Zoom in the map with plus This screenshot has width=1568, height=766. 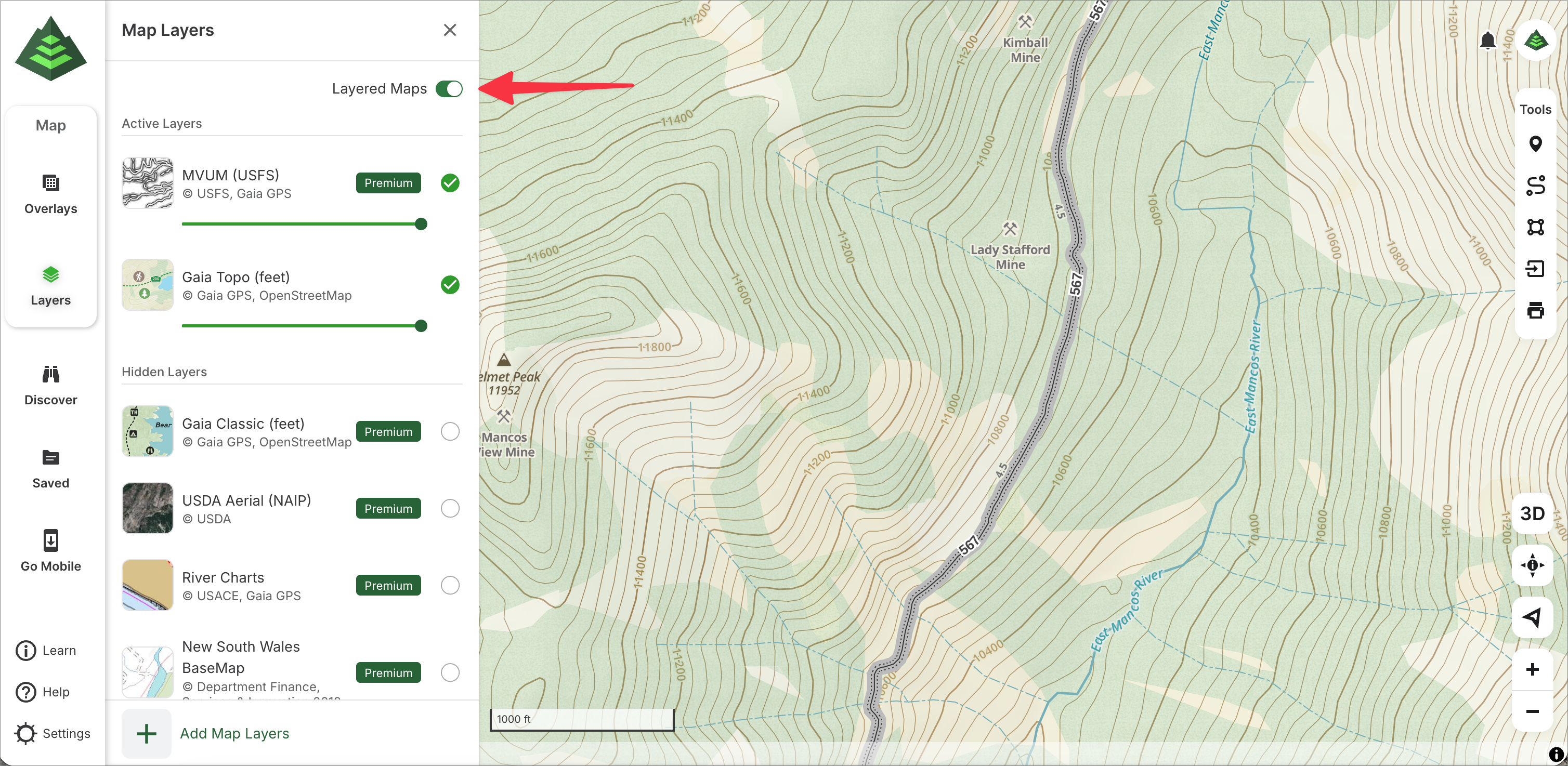point(1532,670)
